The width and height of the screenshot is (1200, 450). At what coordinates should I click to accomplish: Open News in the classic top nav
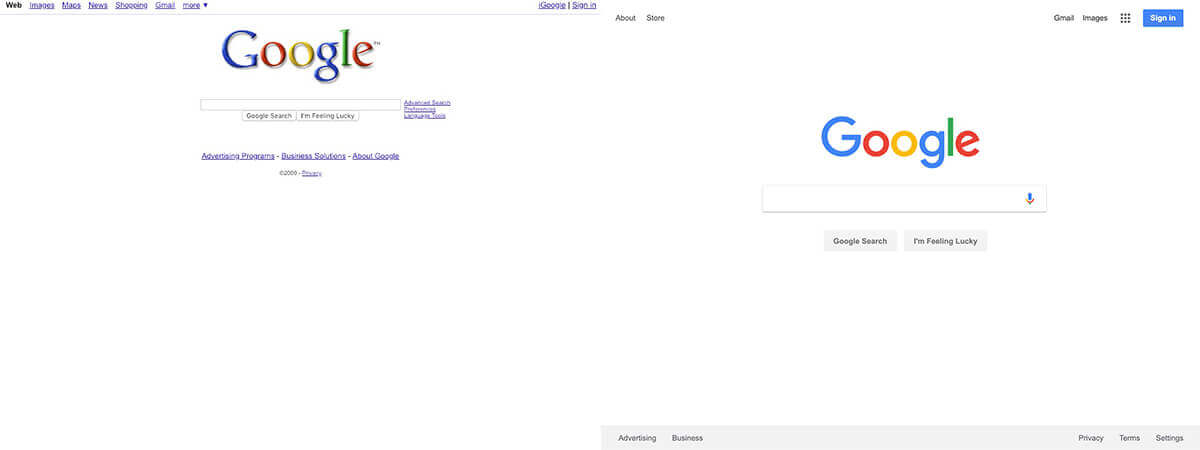click(x=98, y=5)
